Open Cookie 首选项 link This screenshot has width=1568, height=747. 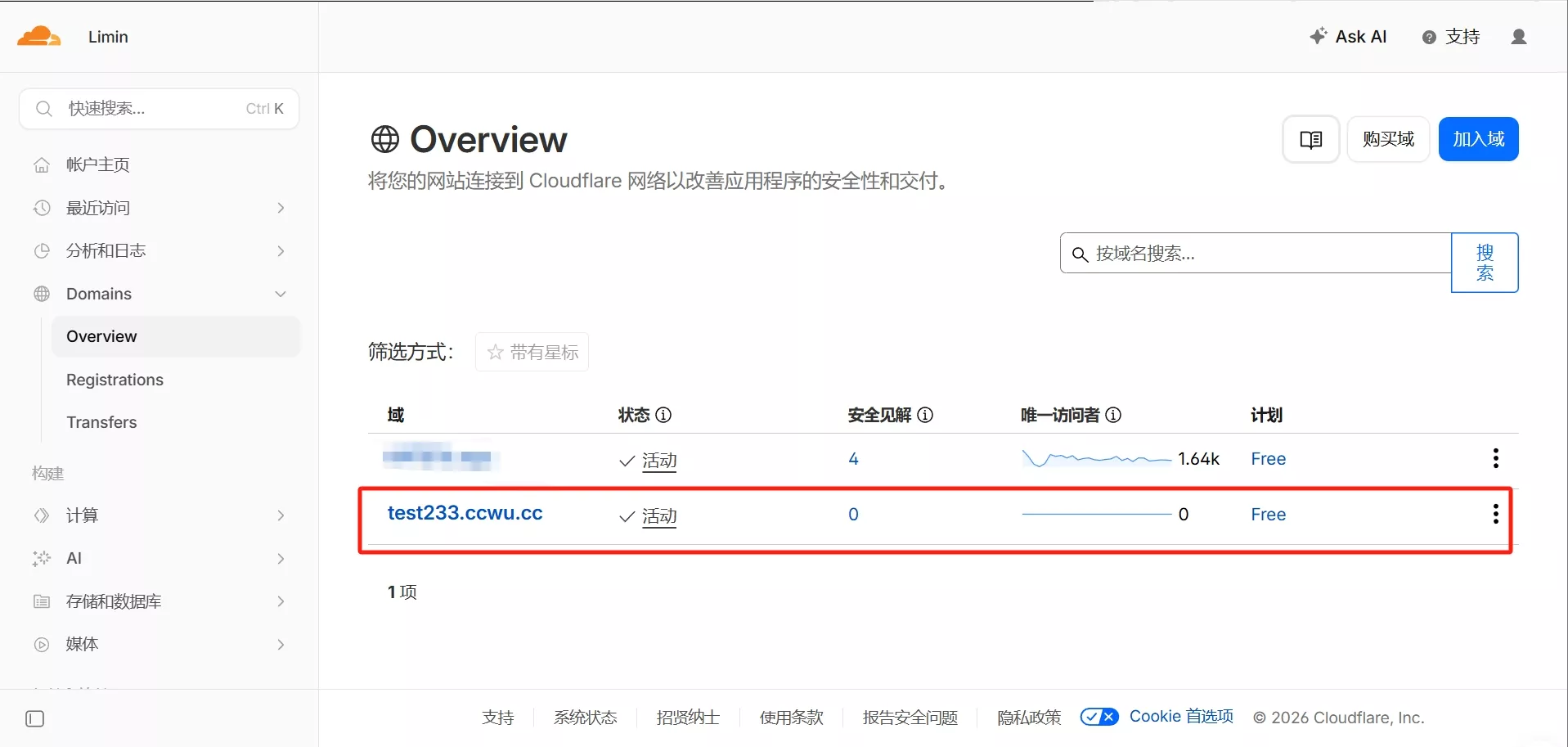pyautogui.click(x=1181, y=717)
